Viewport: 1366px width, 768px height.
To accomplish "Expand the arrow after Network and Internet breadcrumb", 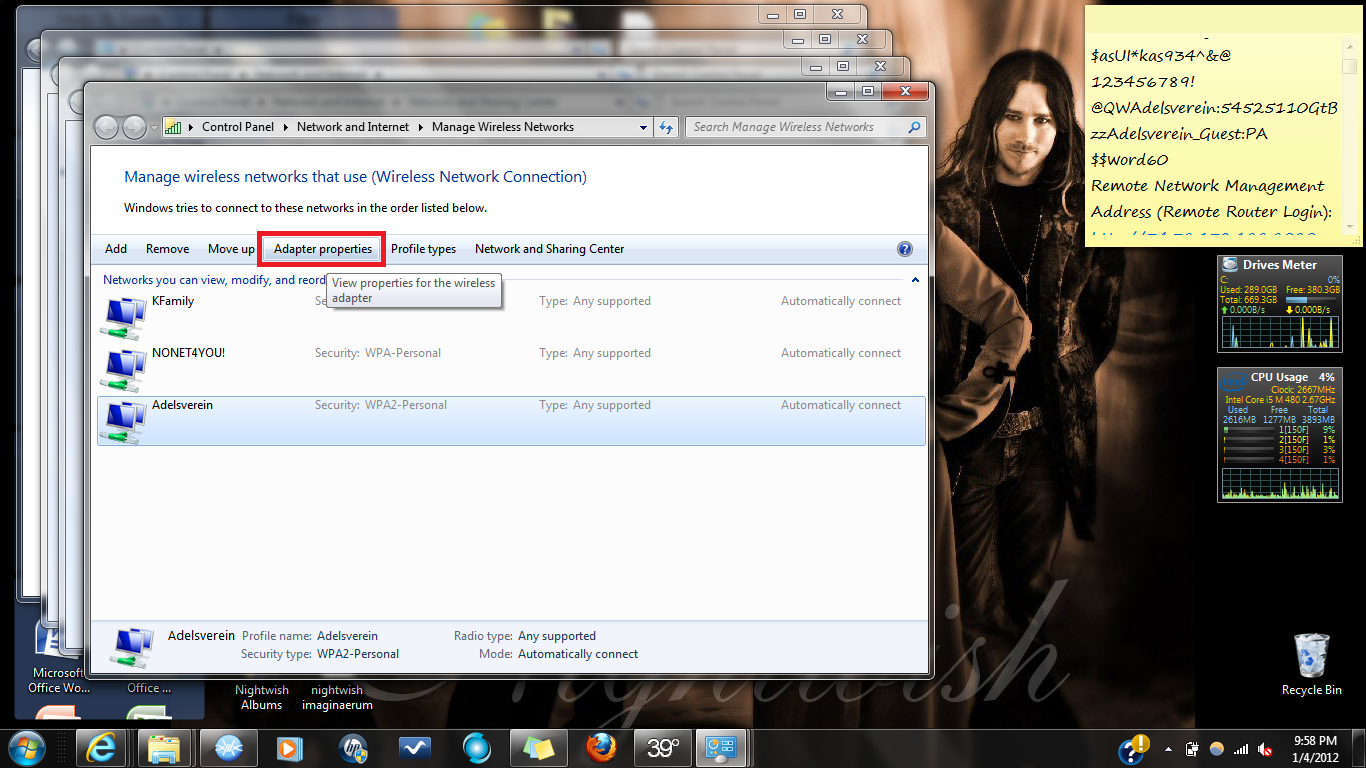I will coord(420,127).
